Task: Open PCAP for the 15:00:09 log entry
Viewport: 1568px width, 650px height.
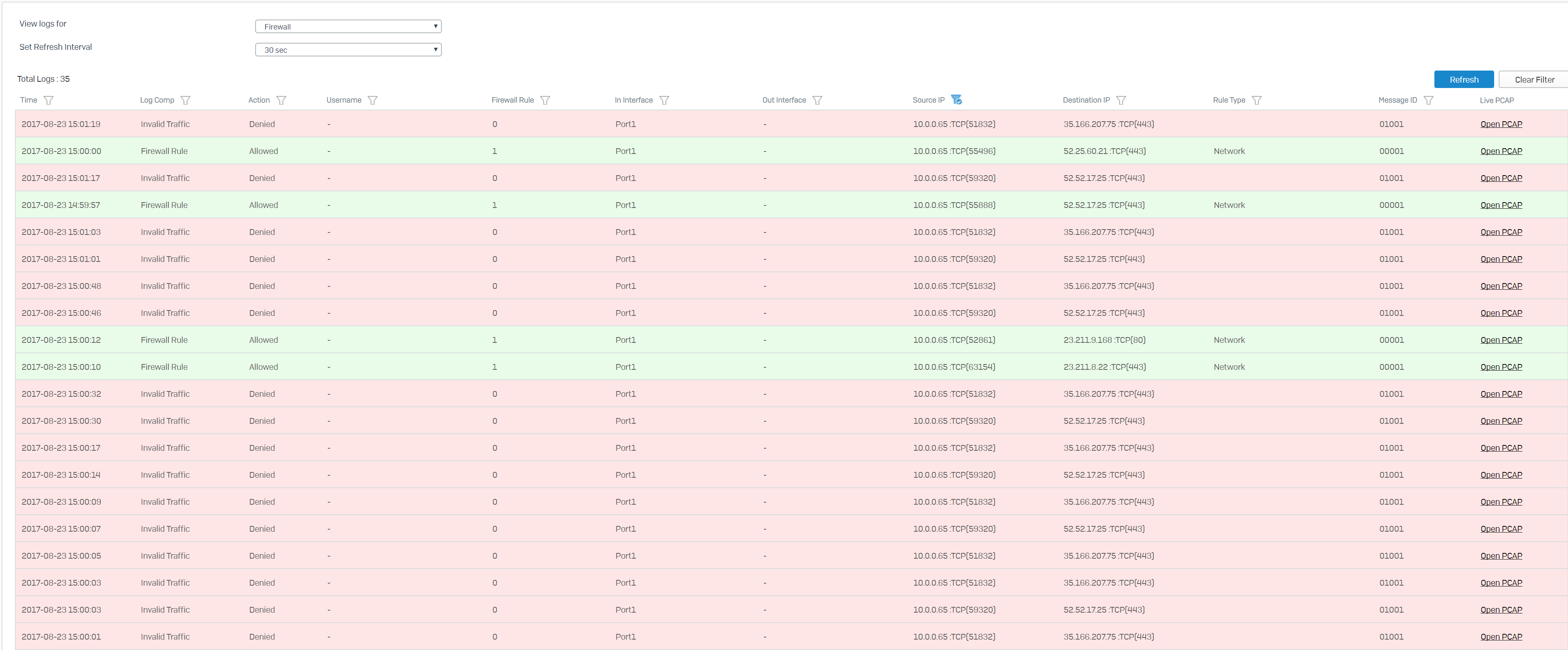Action: (1501, 502)
